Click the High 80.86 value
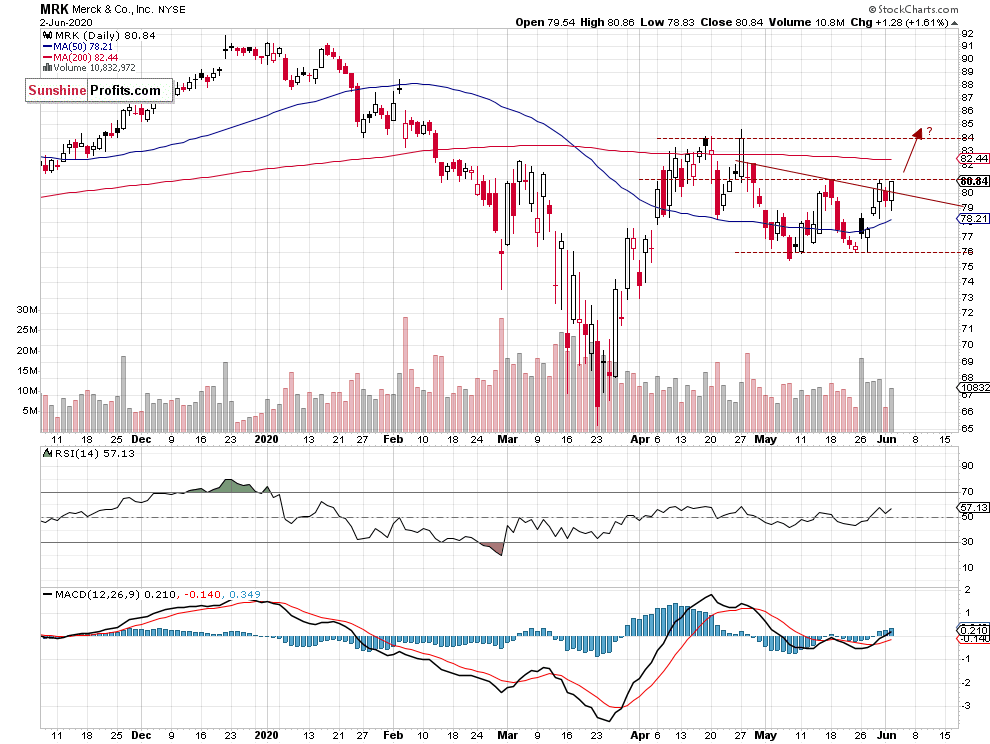 click(607, 23)
